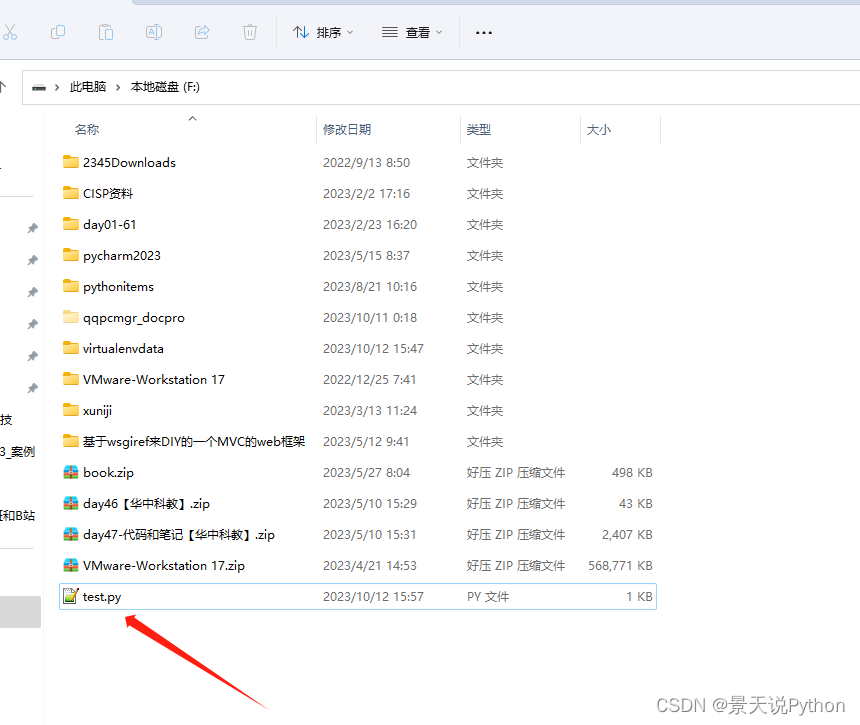Click the Paste clipboard icon
The width and height of the screenshot is (860, 725).
pos(106,32)
